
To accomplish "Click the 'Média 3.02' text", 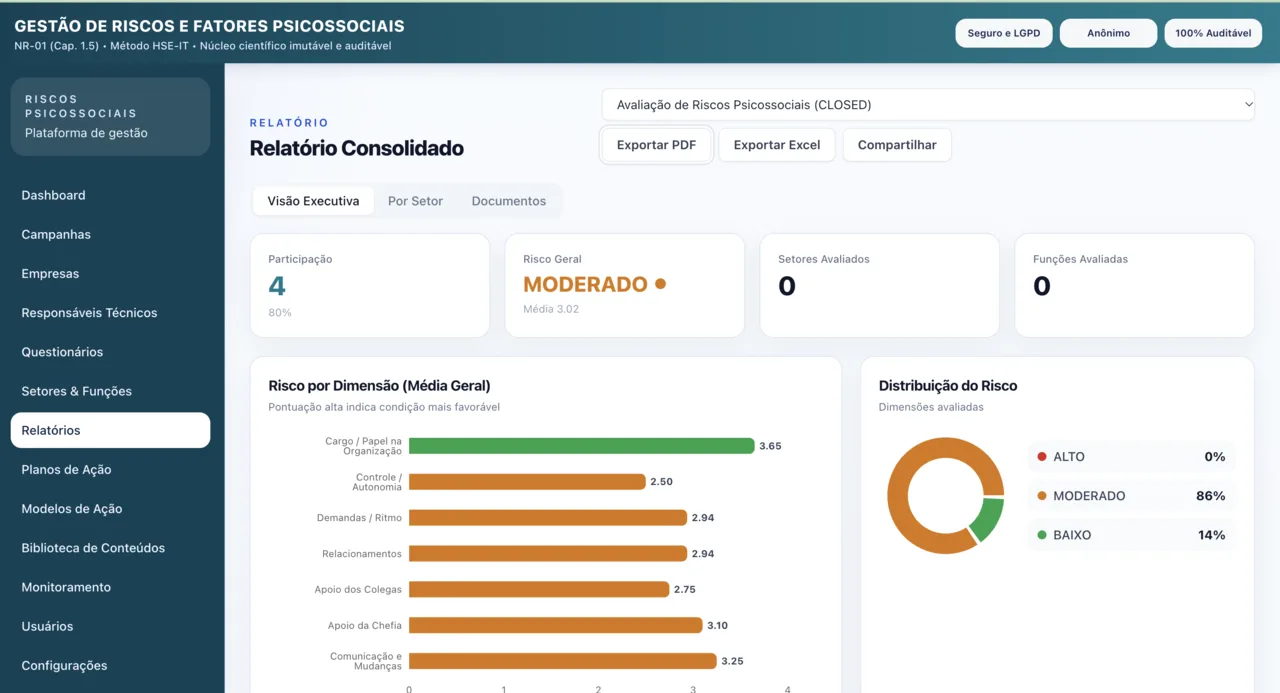I will 551,309.
